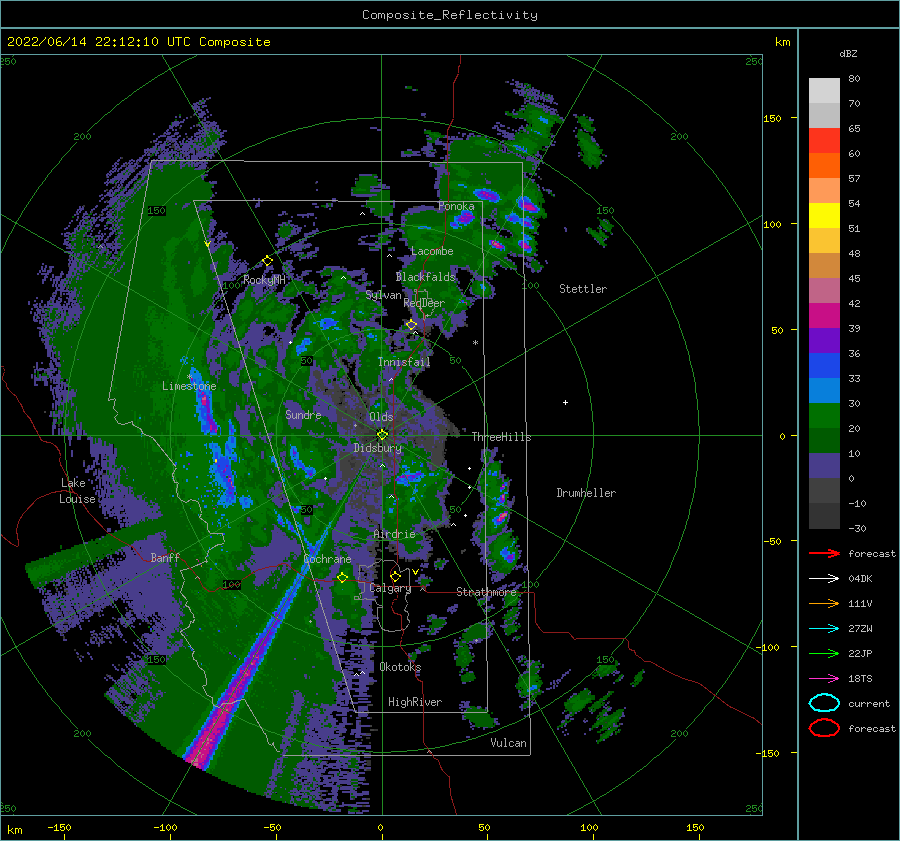The height and width of the screenshot is (841, 900).
Task: Click the Innisfail city label
Action: 404,362
